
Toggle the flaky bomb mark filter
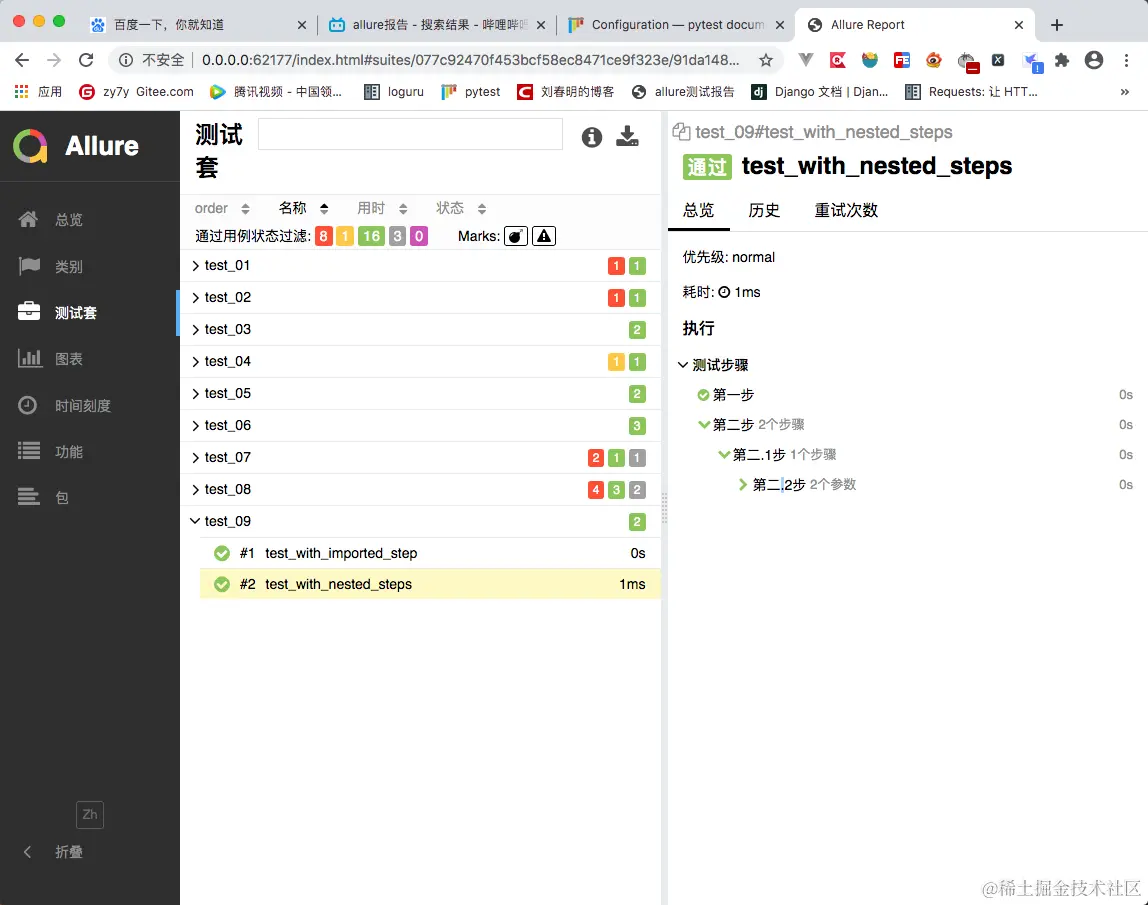[x=515, y=236]
